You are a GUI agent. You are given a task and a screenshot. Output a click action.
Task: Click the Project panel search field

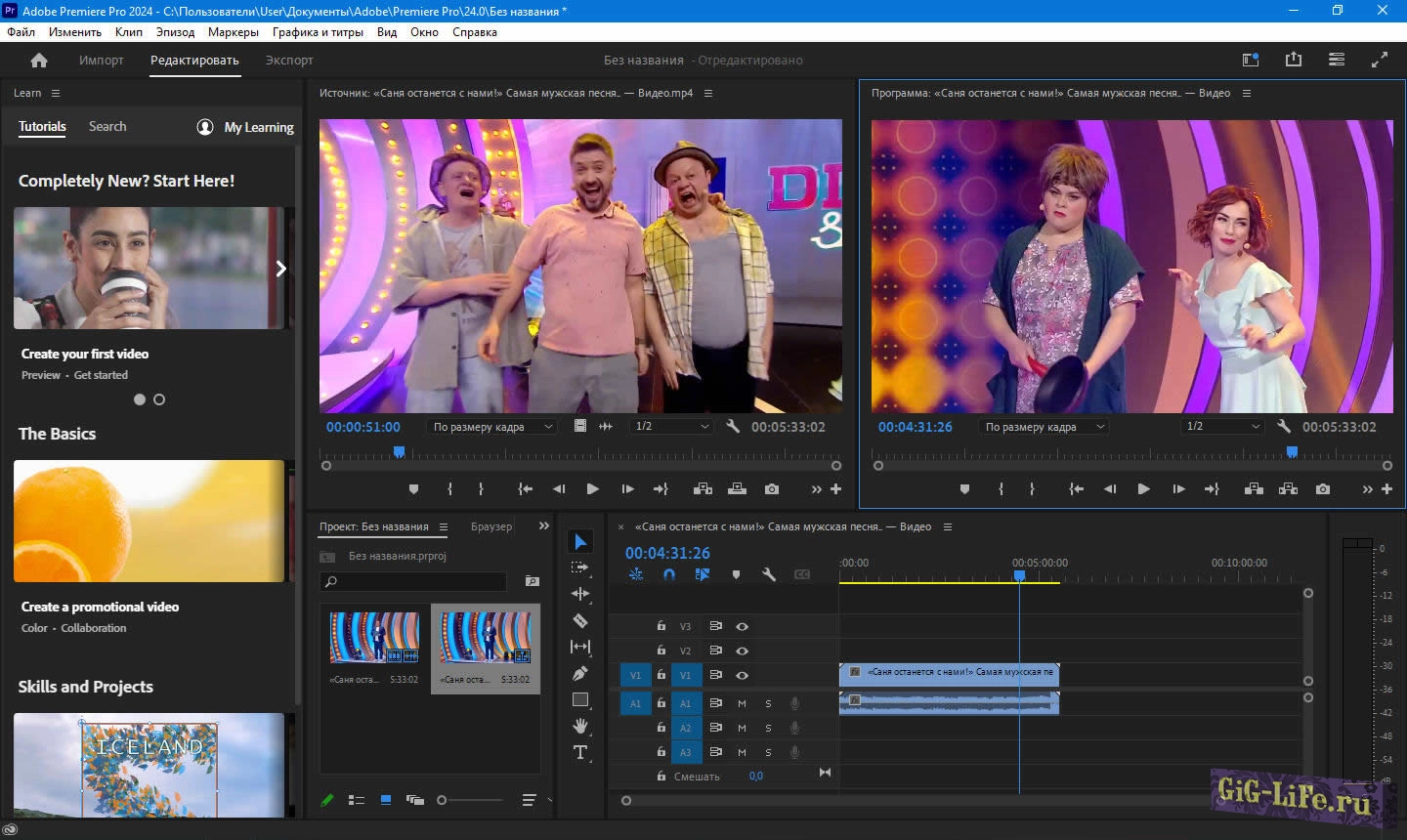pos(420,581)
